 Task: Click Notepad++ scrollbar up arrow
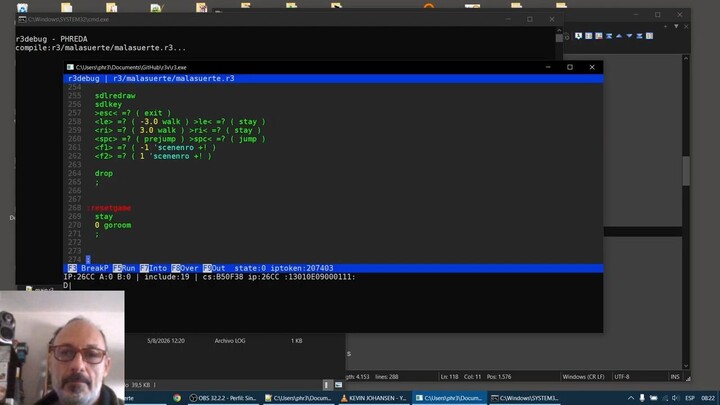(x=686, y=58)
